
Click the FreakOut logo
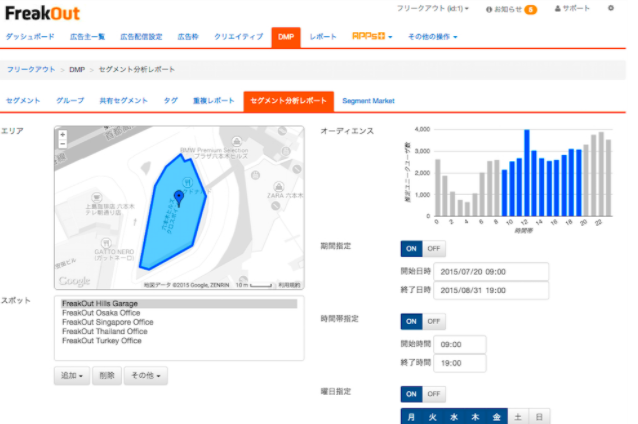42,13
